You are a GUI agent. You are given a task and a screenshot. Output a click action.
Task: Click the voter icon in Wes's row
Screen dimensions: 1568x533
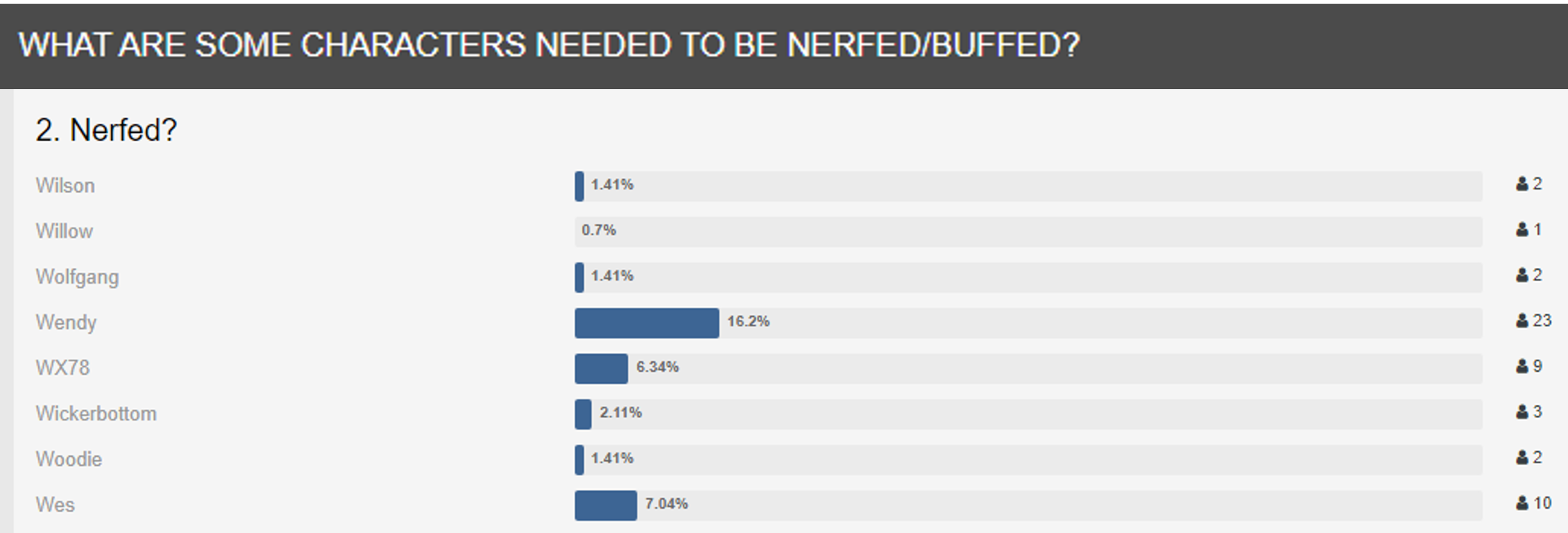(1522, 504)
